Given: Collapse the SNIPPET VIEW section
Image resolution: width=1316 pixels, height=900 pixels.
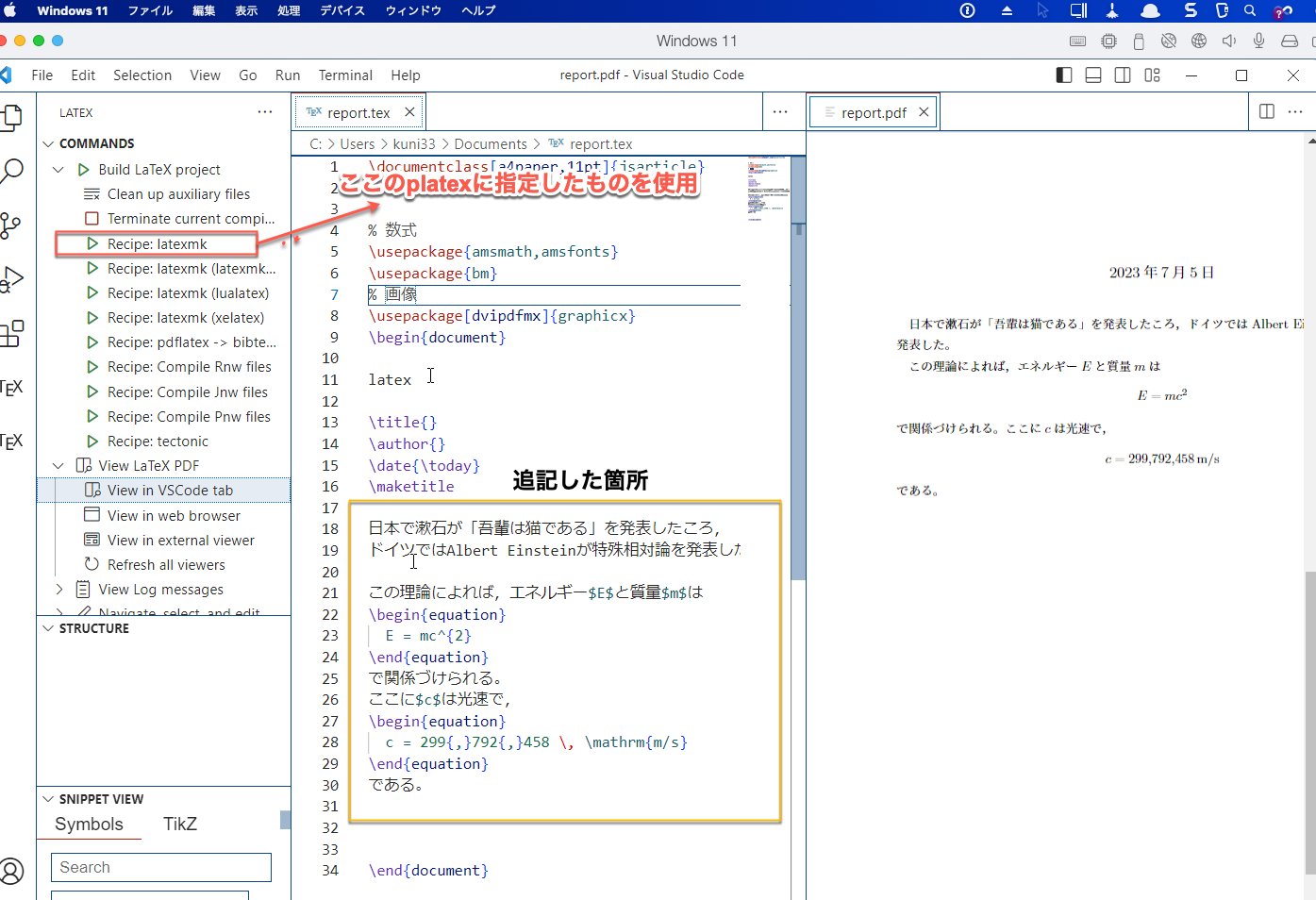Looking at the screenshot, I should coord(48,799).
